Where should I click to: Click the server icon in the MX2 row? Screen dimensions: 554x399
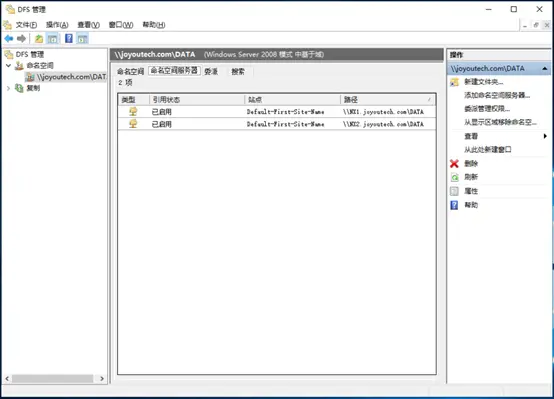tap(133, 124)
